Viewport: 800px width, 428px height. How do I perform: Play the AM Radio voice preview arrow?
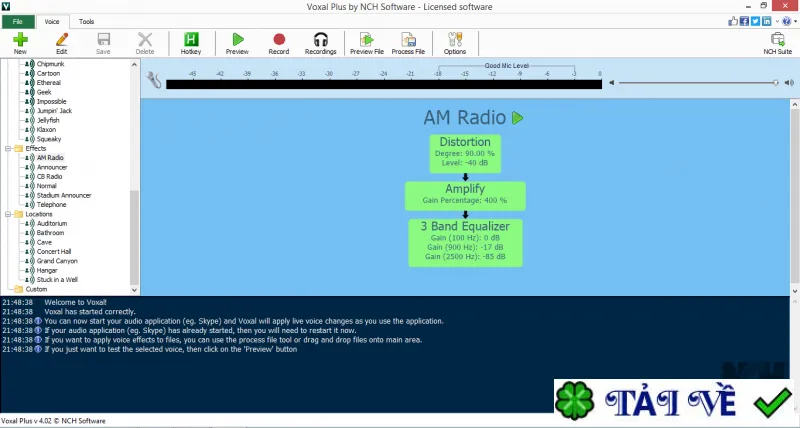pos(517,118)
